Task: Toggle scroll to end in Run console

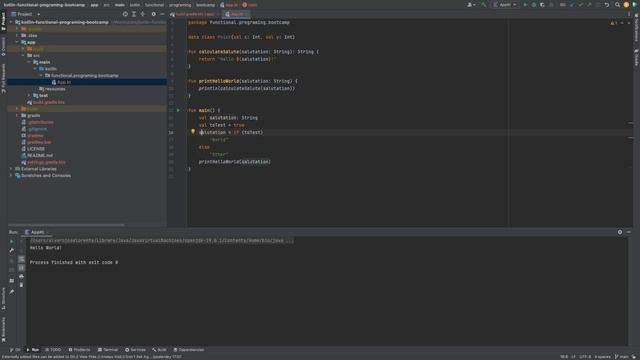Action: [x=21, y=268]
